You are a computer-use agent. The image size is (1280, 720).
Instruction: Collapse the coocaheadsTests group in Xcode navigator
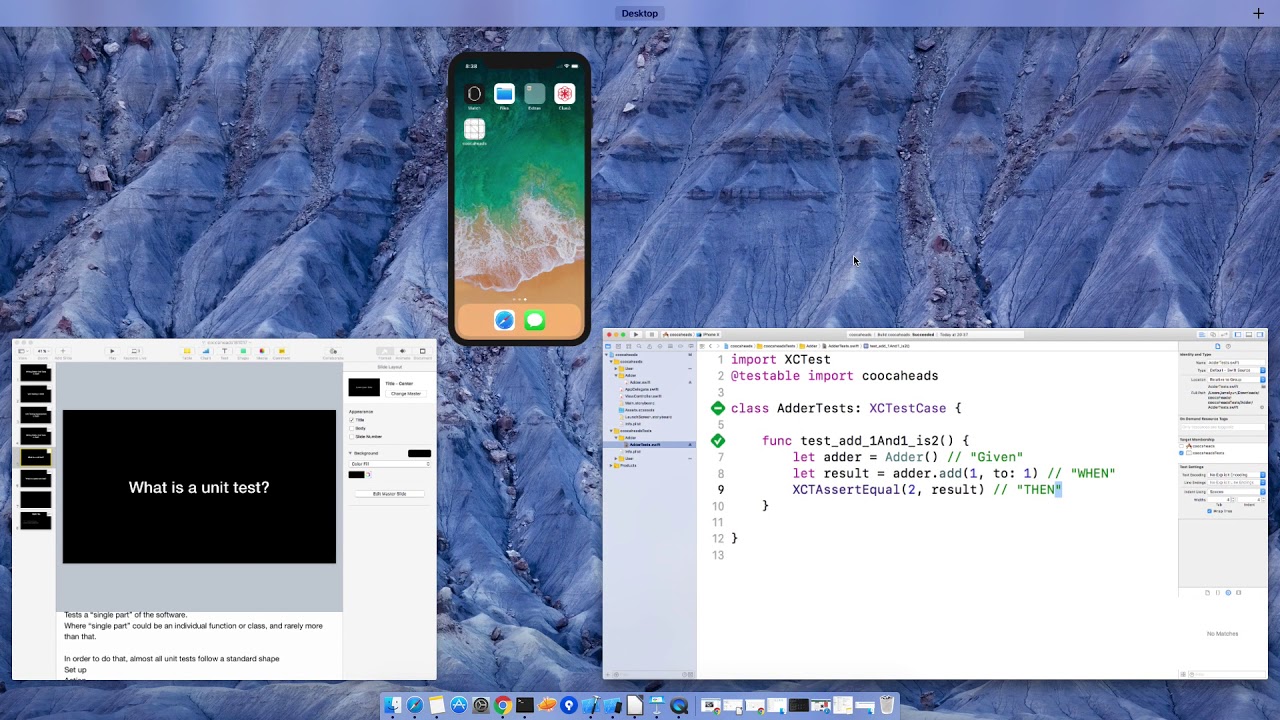point(612,431)
